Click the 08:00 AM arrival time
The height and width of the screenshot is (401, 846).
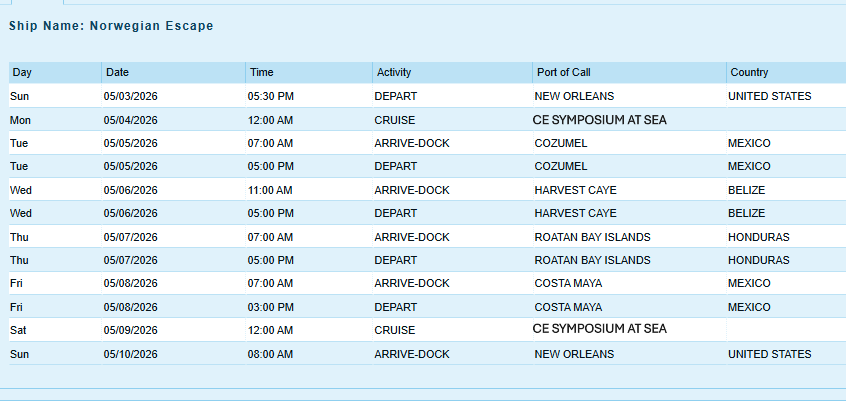click(271, 354)
